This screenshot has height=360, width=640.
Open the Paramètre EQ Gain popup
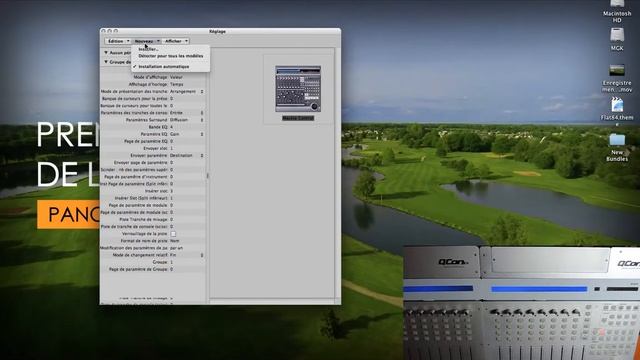coord(187,134)
